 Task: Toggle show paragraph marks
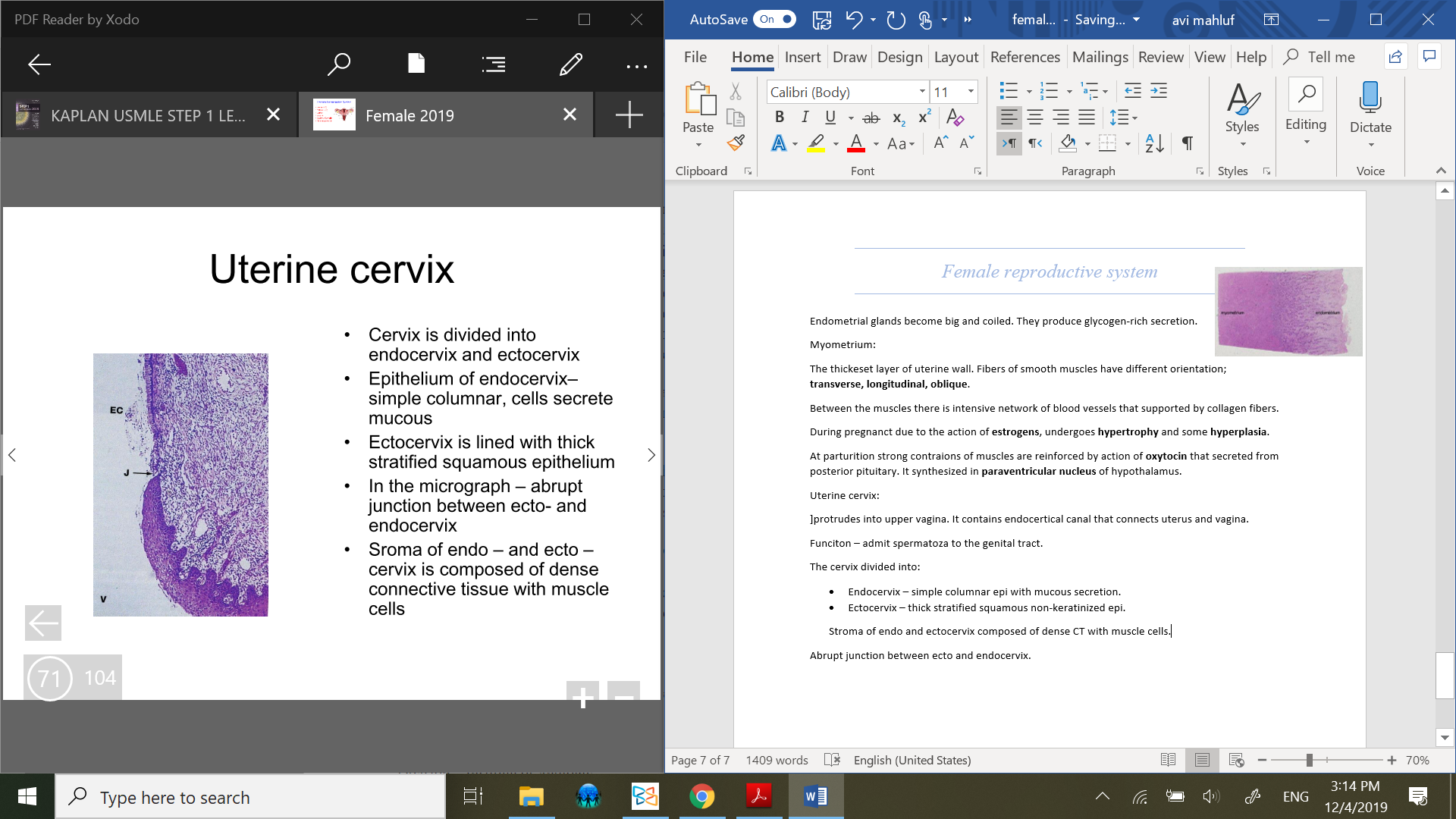click(1188, 143)
